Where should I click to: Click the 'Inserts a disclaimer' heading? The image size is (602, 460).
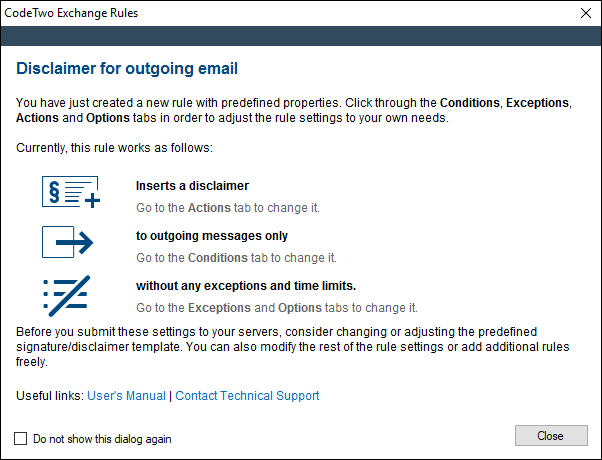(192, 186)
